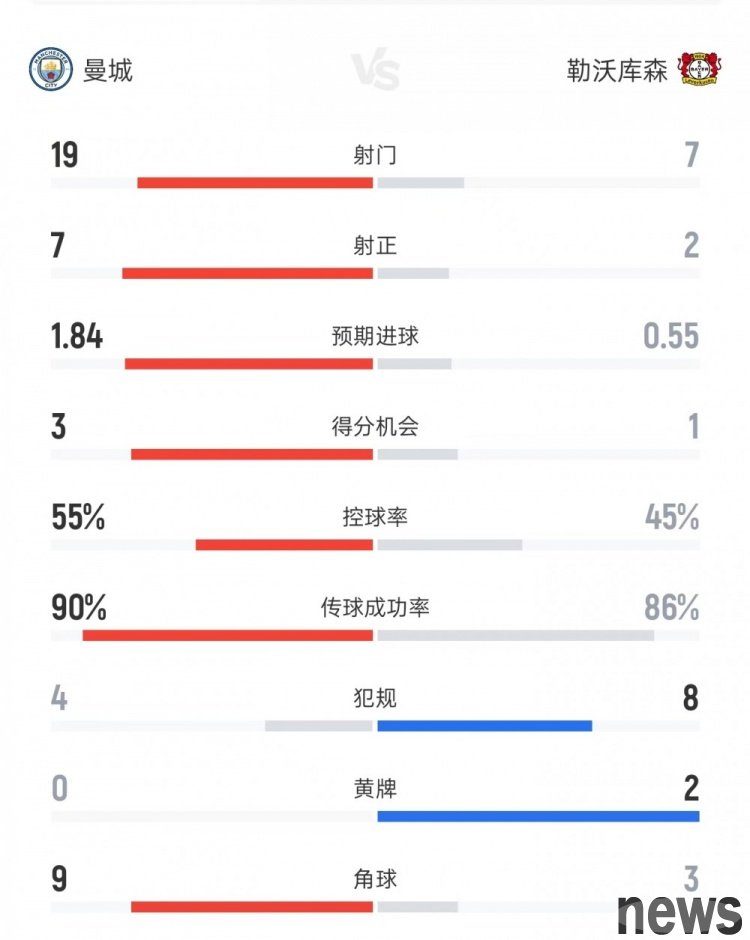The height and width of the screenshot is (940, 750).
Task: Click the red 55% possession bar
Action: click(285, 545)
